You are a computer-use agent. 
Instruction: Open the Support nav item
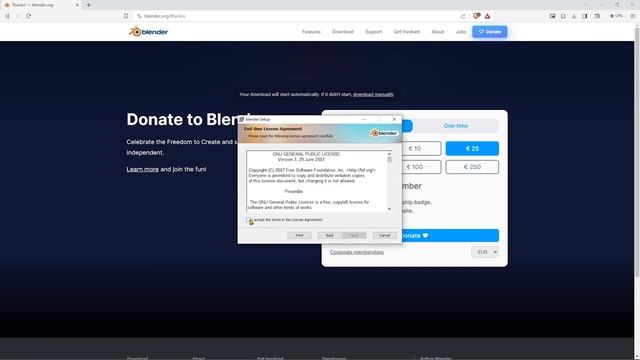tap(373, 31)
